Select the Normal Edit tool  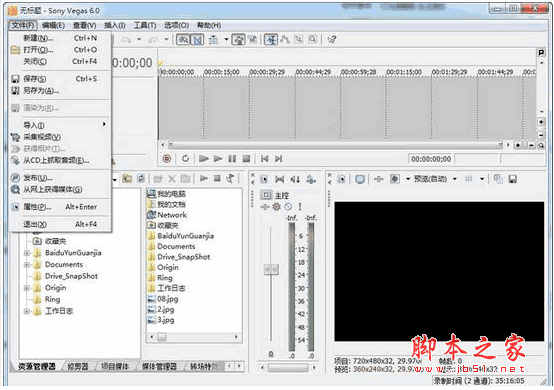click(271, 39)
